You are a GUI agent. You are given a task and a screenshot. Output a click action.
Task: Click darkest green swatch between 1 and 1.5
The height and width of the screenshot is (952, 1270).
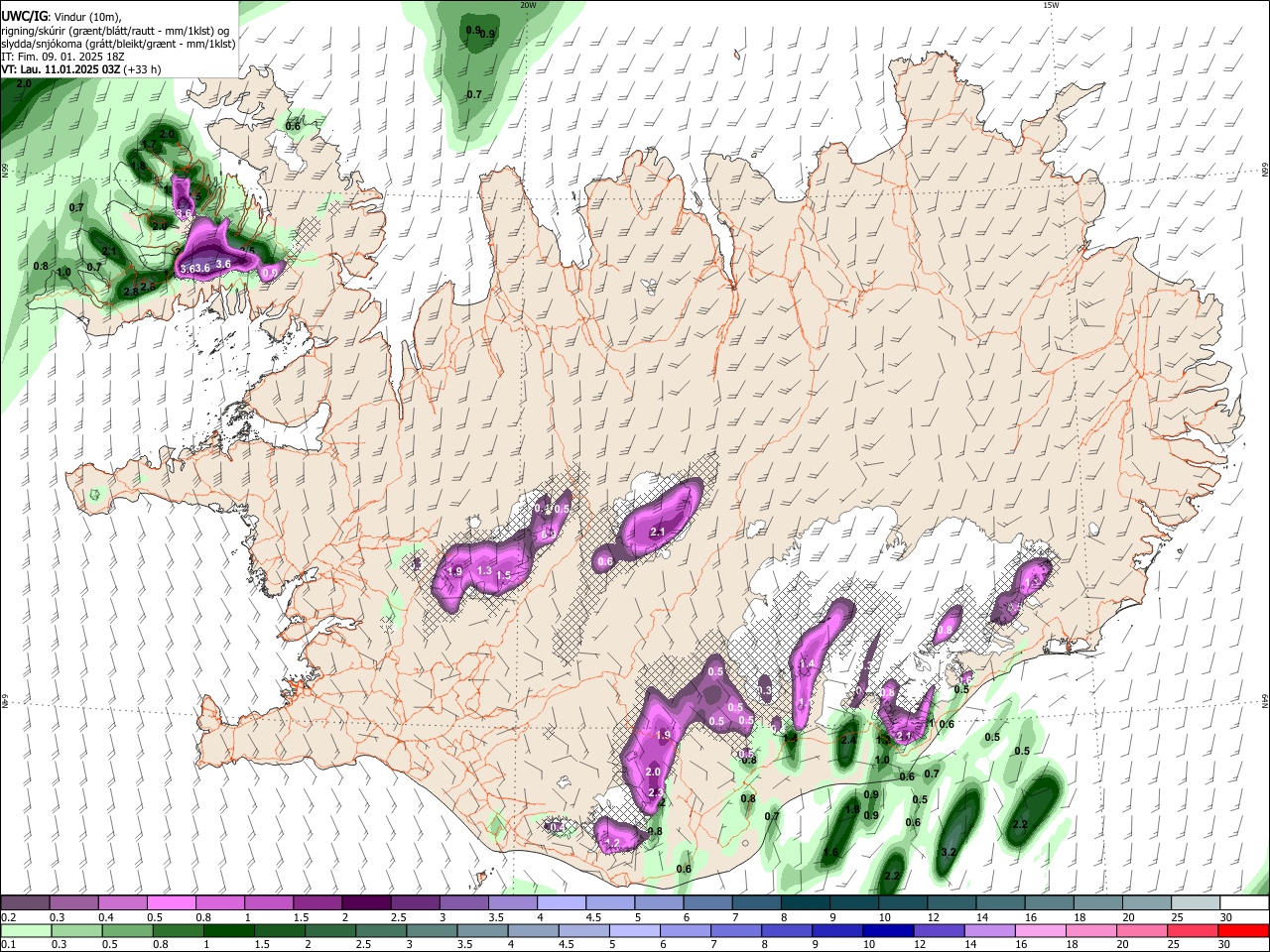[229, 930]
